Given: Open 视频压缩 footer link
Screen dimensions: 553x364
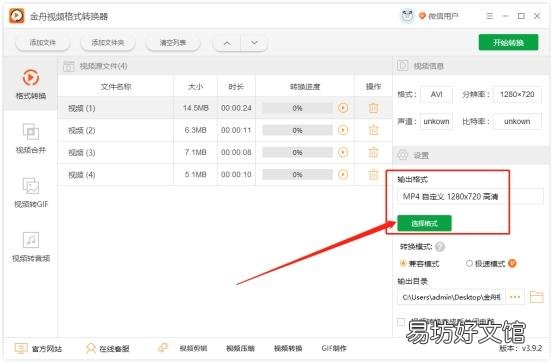Looking at the screenshot, I should pyautogui.click(x=240, y=348).
